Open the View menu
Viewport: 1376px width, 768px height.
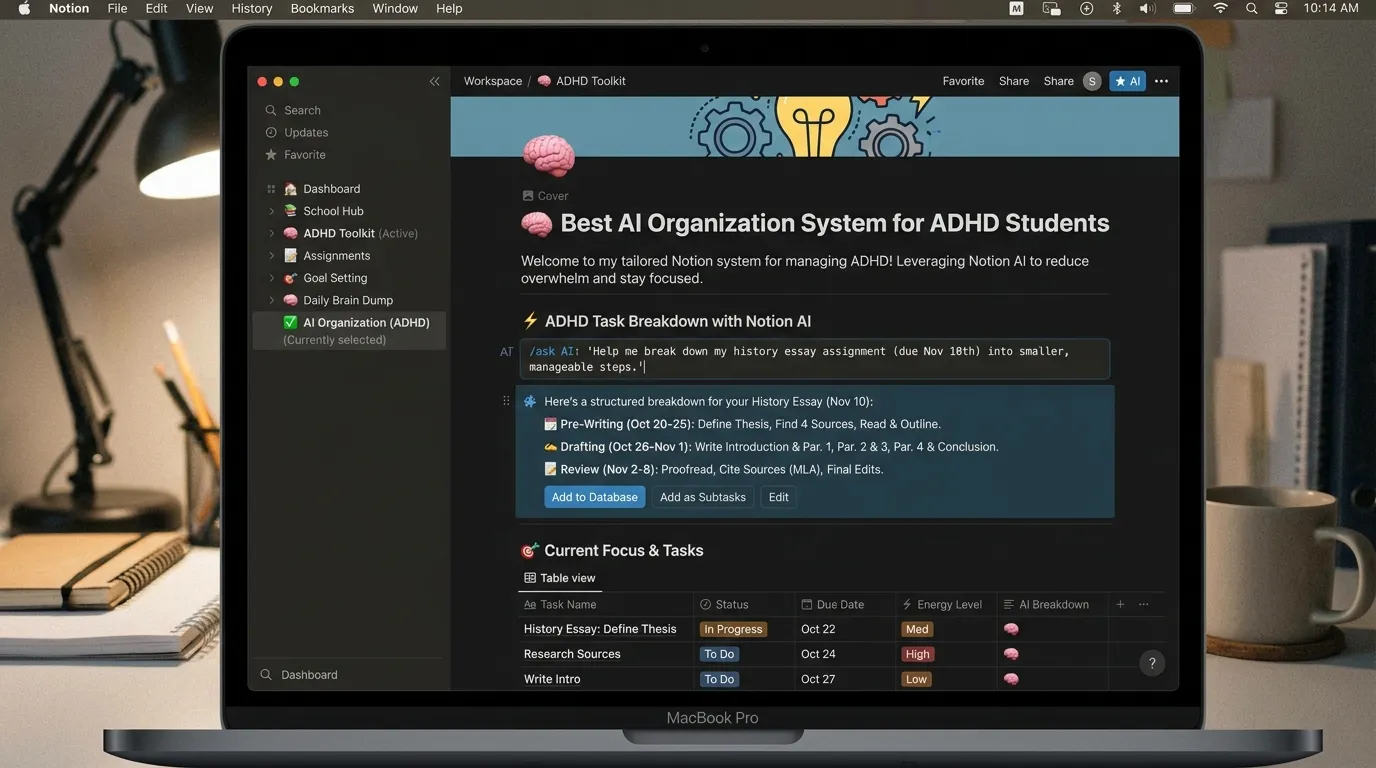click(x=200, y=8)
